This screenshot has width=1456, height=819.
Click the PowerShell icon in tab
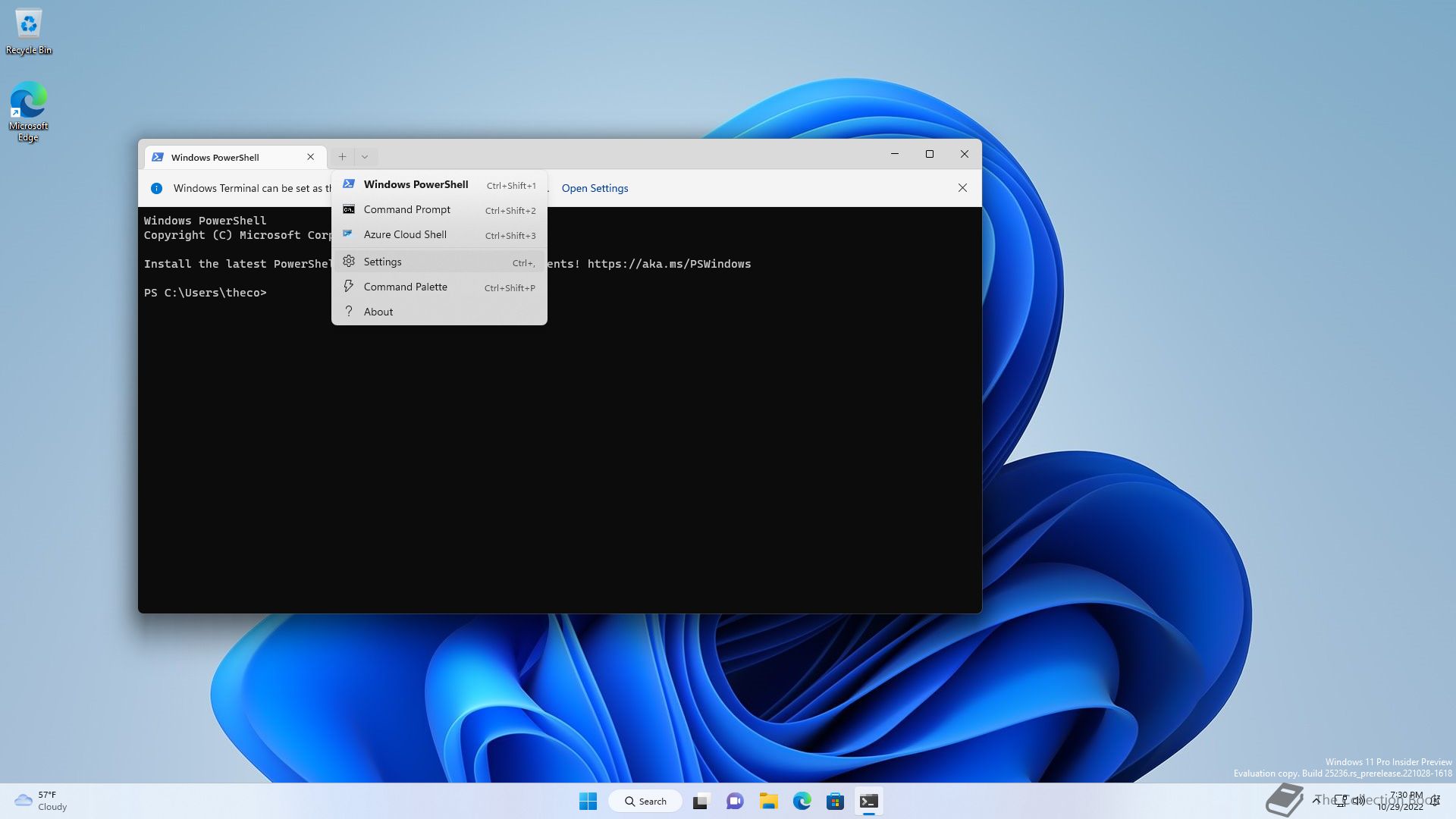pos(158,157)
